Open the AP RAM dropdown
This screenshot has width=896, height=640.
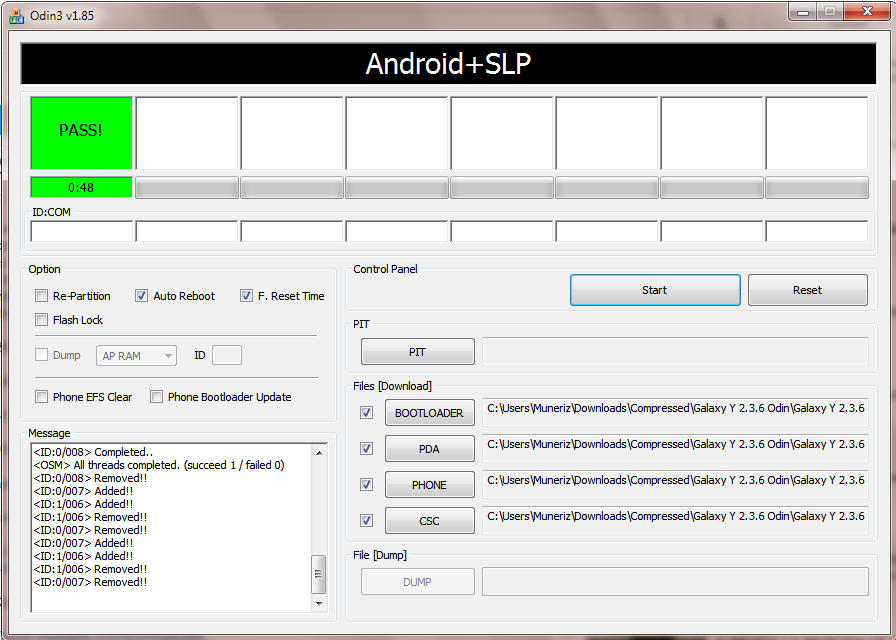pyautogui.click(x=137, y=355)
